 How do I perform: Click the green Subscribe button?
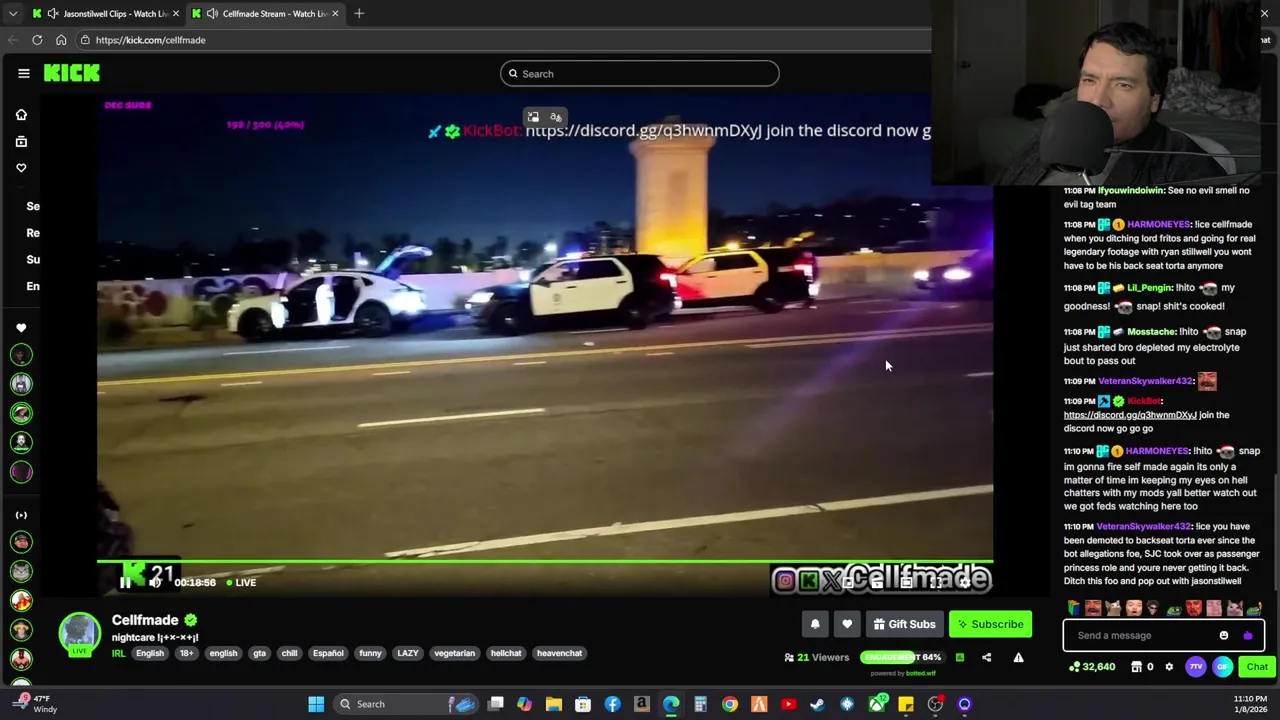tap(990, 624)
